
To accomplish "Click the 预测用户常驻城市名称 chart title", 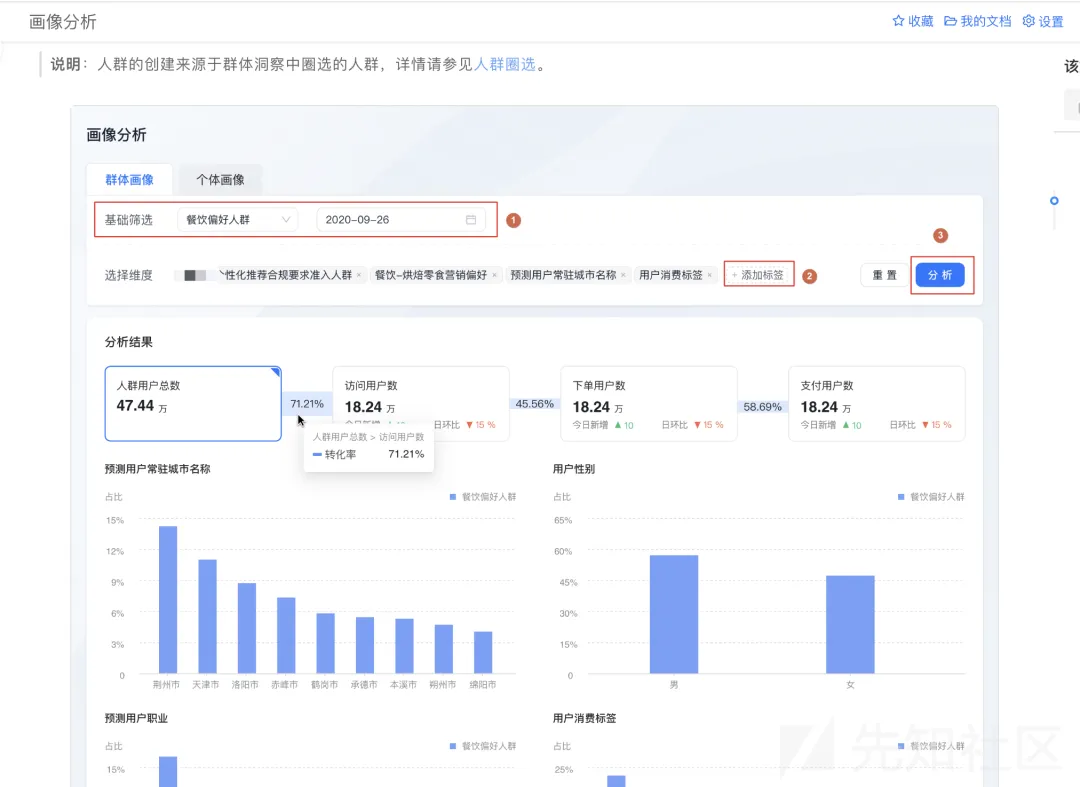I will [158, 469].
